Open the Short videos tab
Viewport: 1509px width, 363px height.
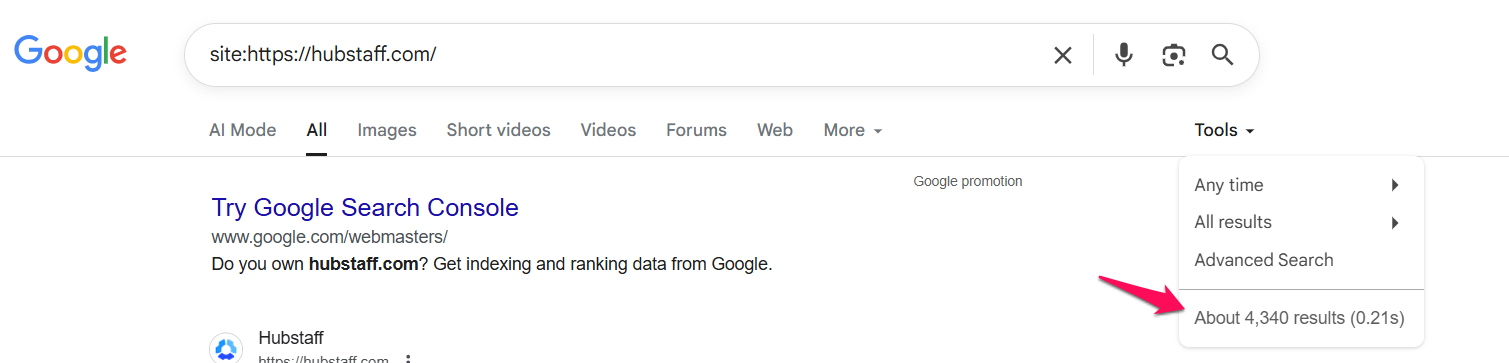pos(498,130)
